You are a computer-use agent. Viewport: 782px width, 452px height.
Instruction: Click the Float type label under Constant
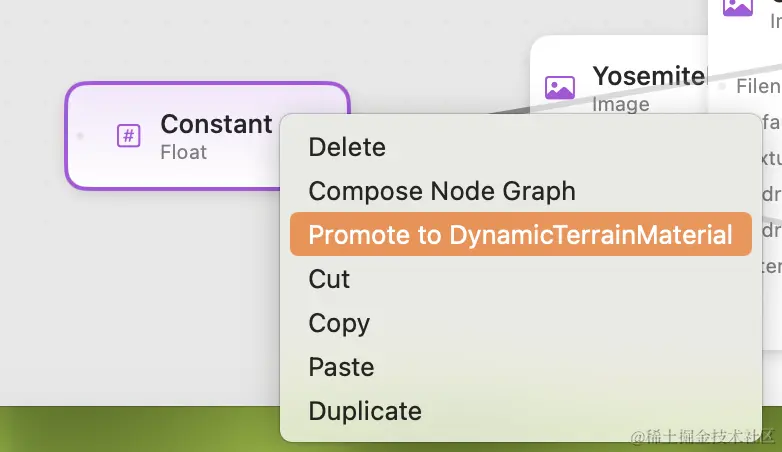click(x=183, y=152)
